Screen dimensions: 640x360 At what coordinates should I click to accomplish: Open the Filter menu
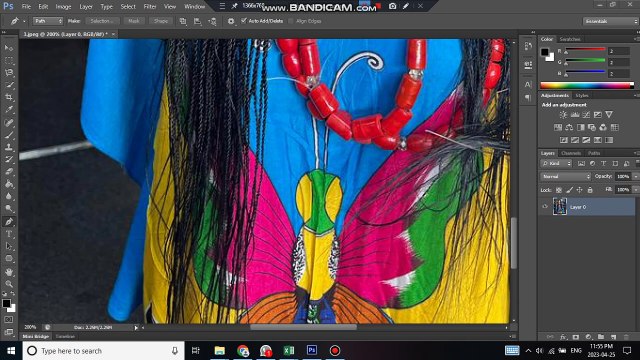(150, 7)
